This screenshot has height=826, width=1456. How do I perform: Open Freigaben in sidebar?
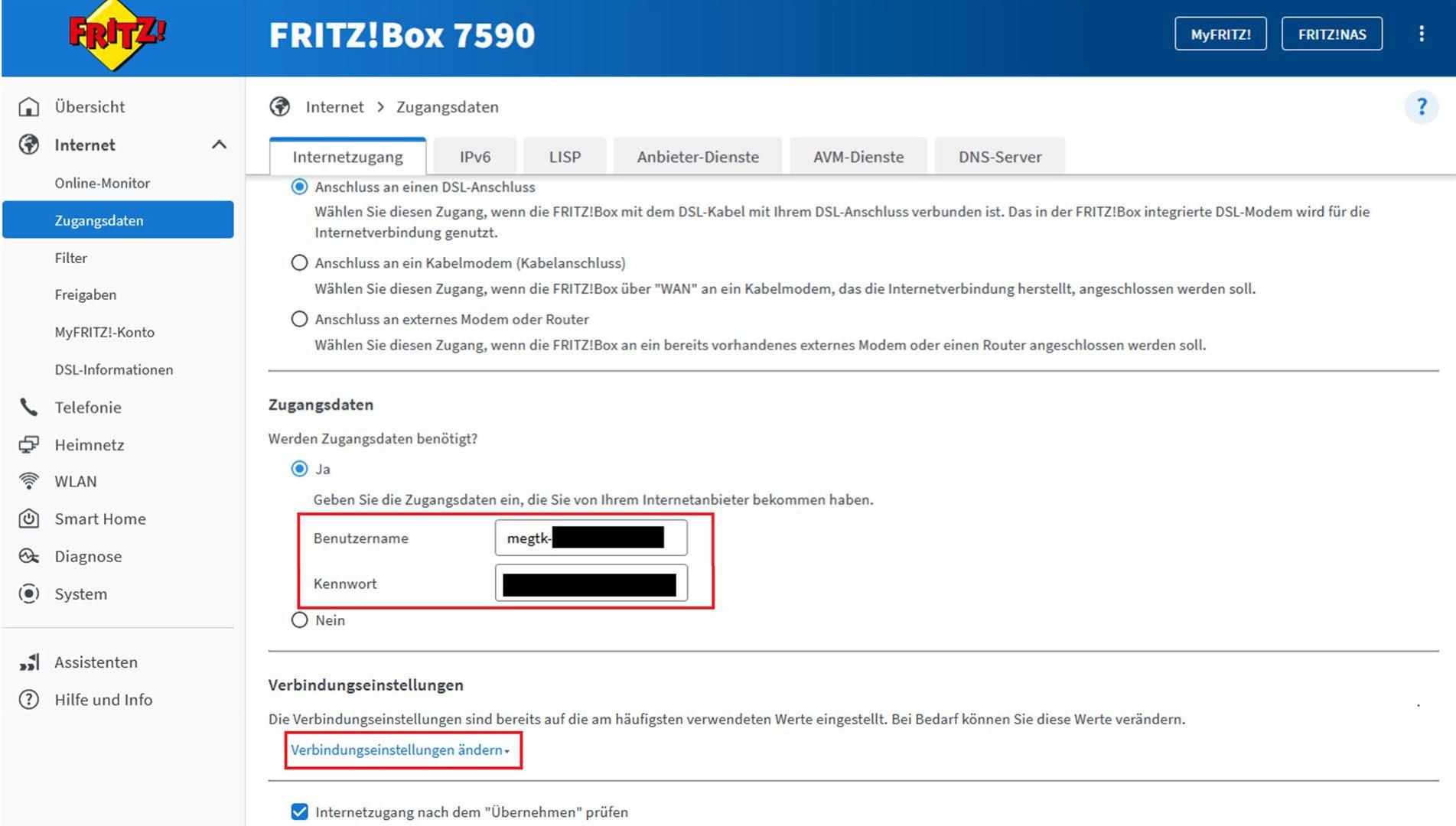point(86,294)
